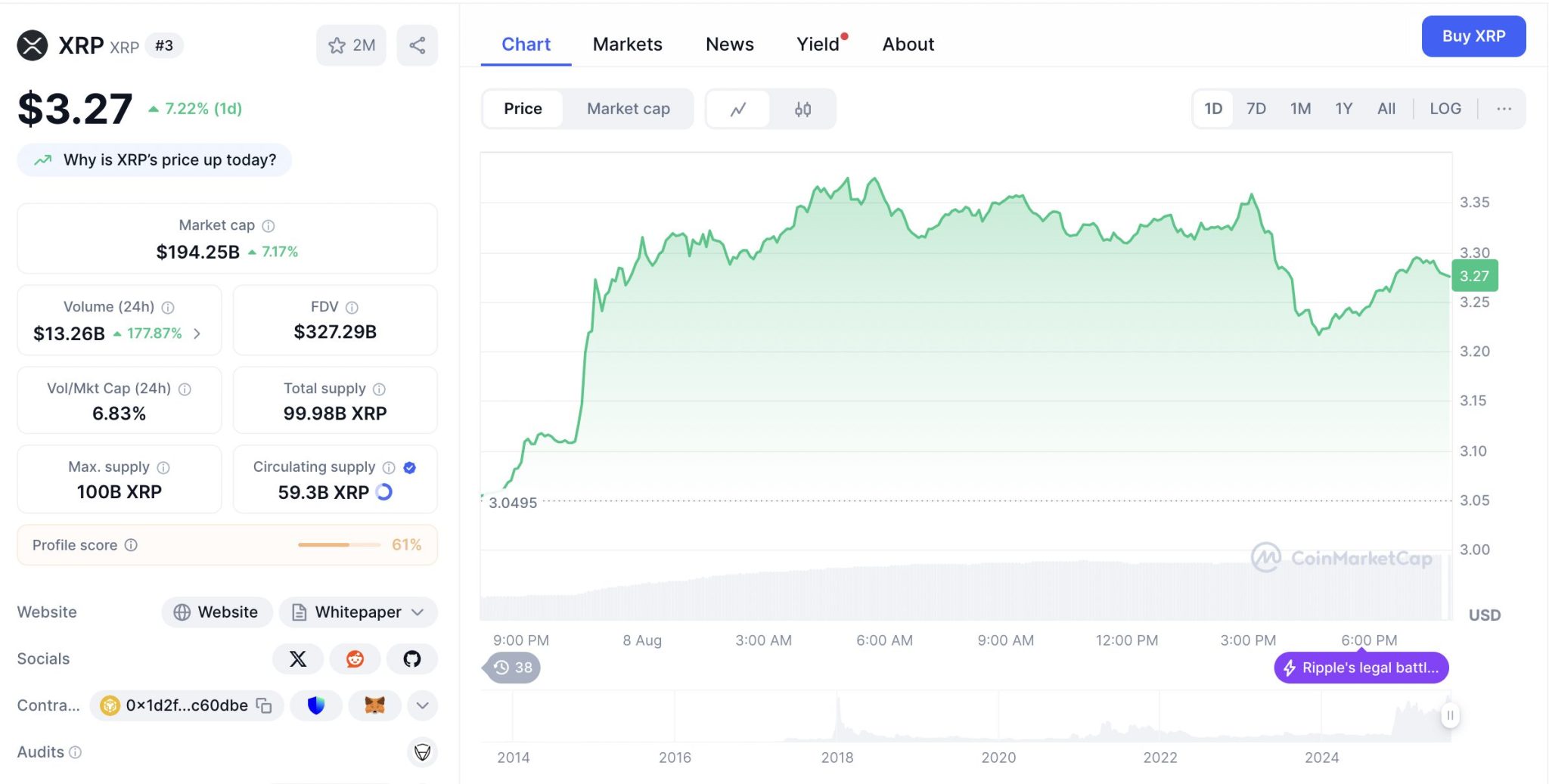Open the price history events icon showing 38

click(511, 668)
